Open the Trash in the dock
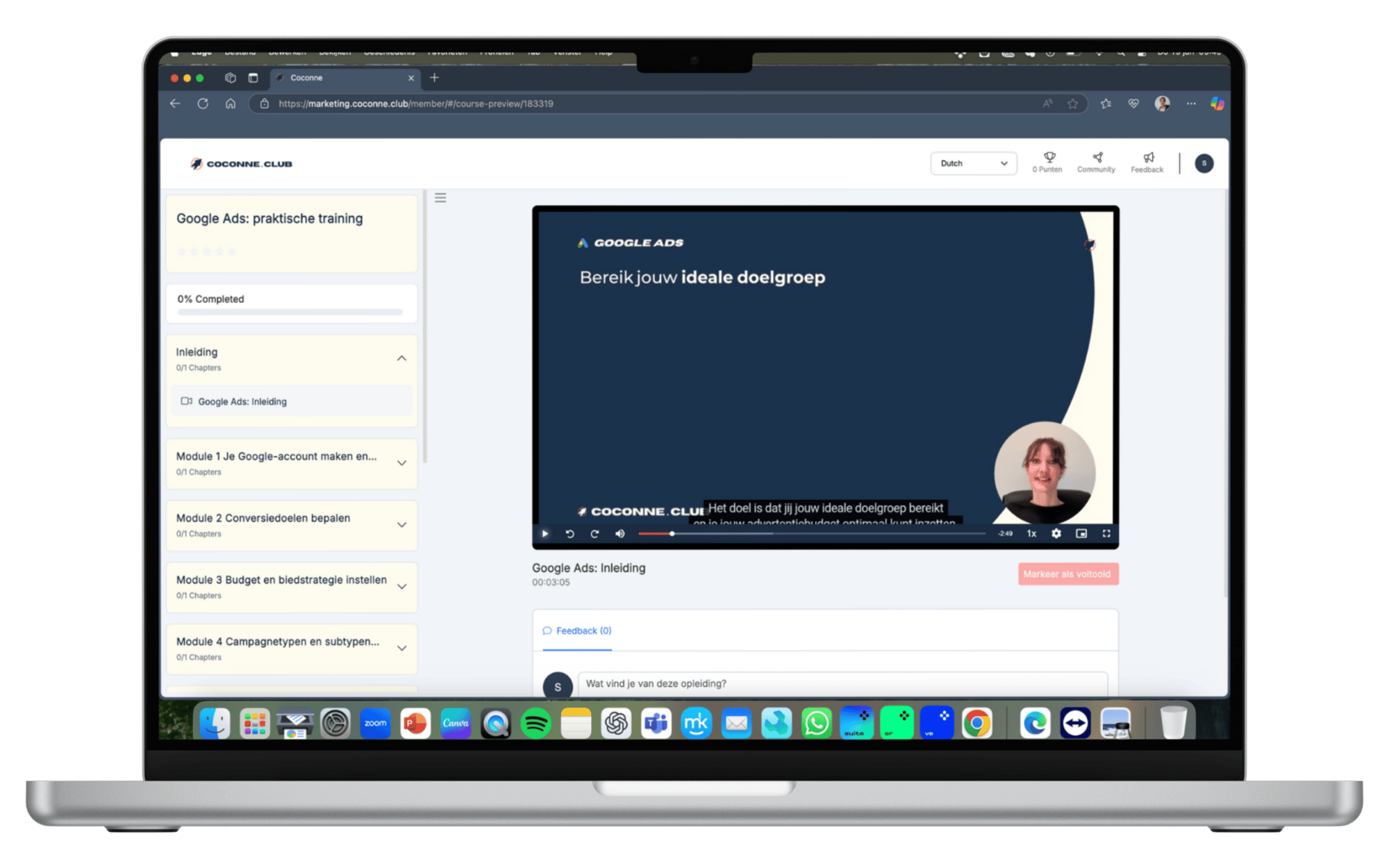Image resolution: width=1389 pixels, height=868 pixels. tap(1173, 723)
